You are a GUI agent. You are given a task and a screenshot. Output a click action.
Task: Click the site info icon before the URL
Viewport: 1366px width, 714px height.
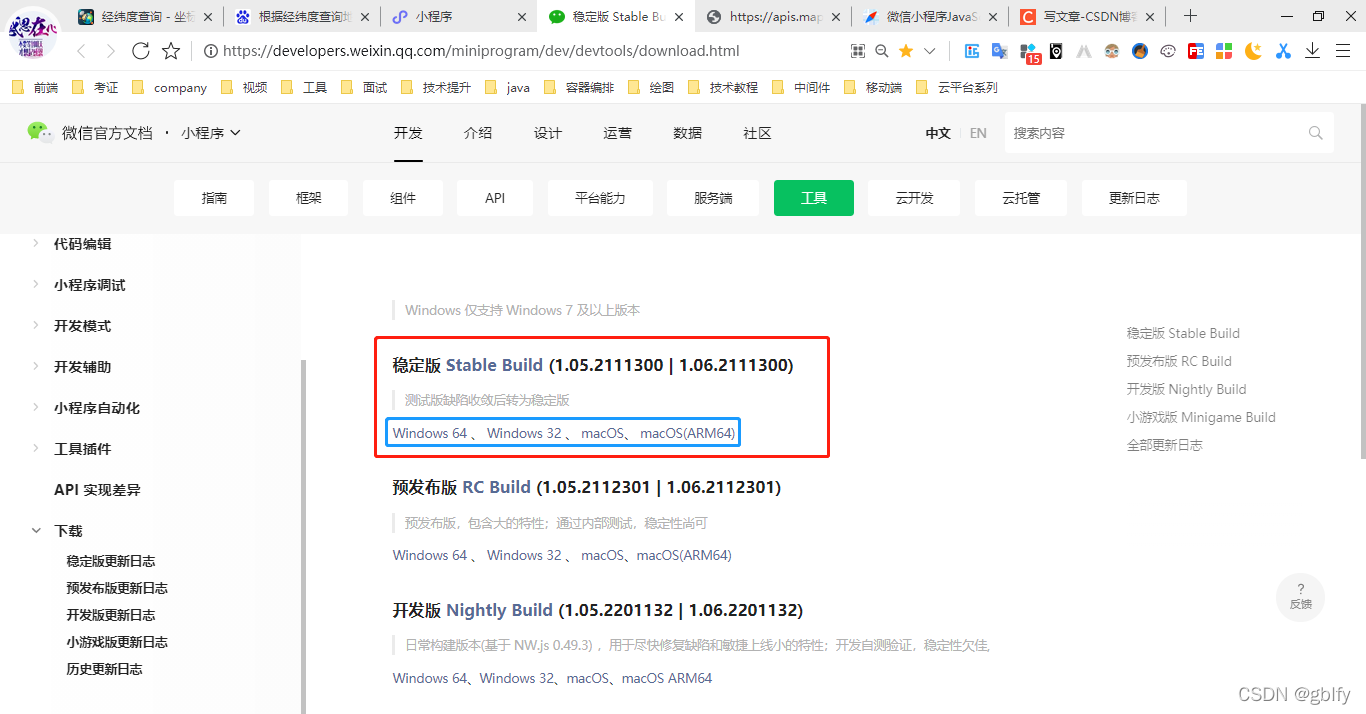211,51
